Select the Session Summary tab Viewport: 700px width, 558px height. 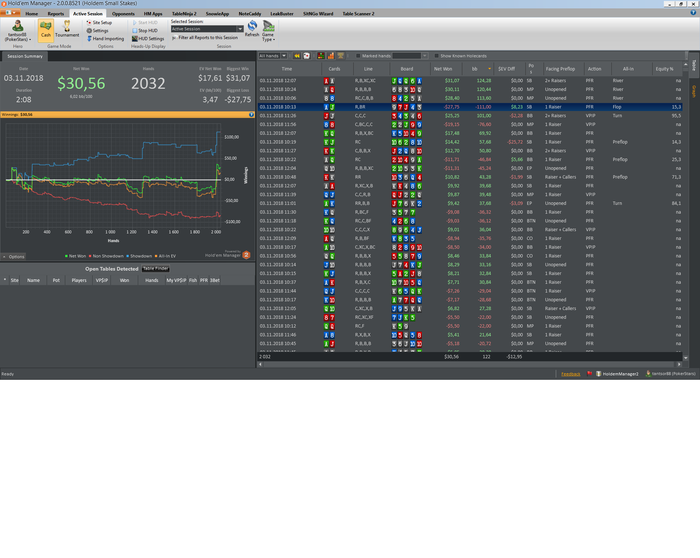[25, 56]
